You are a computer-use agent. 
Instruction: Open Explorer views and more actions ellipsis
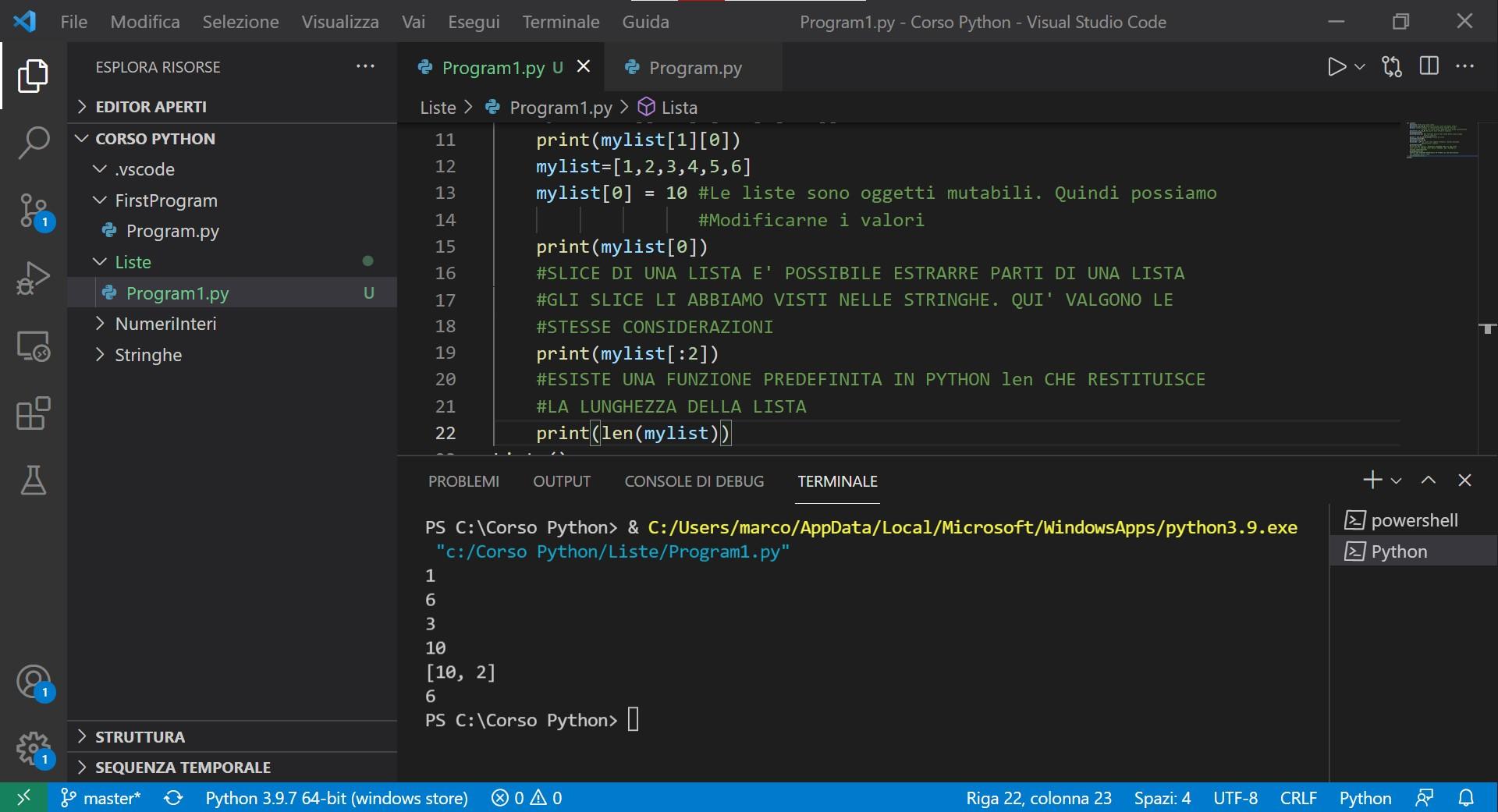tap(365, 66)
